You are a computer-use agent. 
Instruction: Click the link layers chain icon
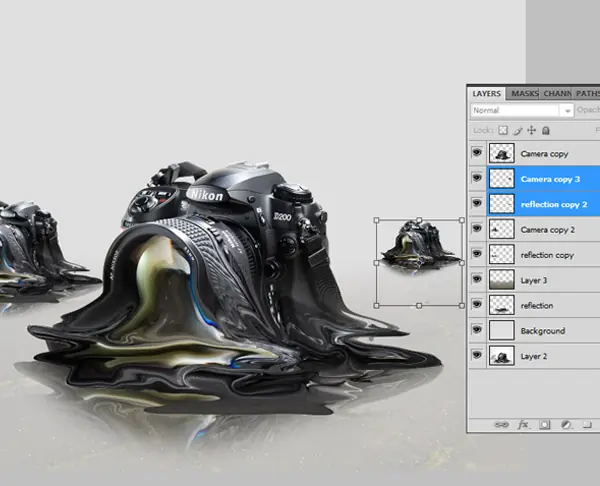click(x=501, y=425)
